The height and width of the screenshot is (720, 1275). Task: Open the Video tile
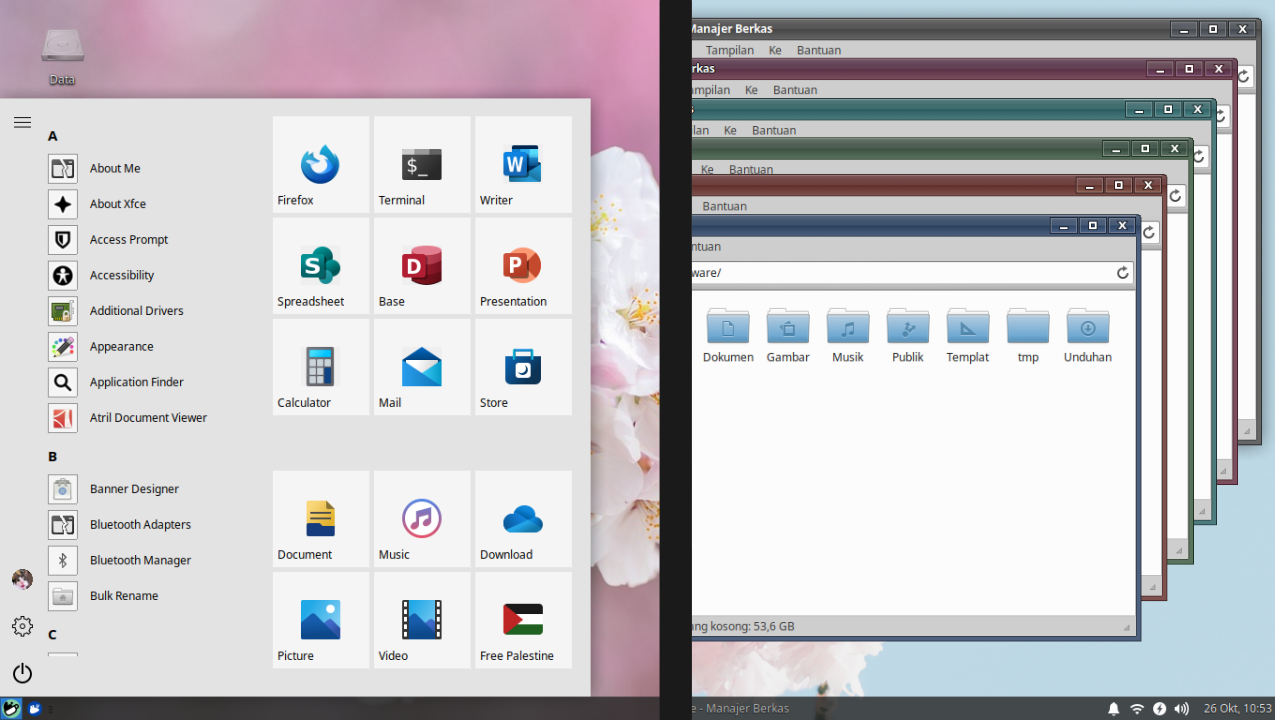(422, 620)
